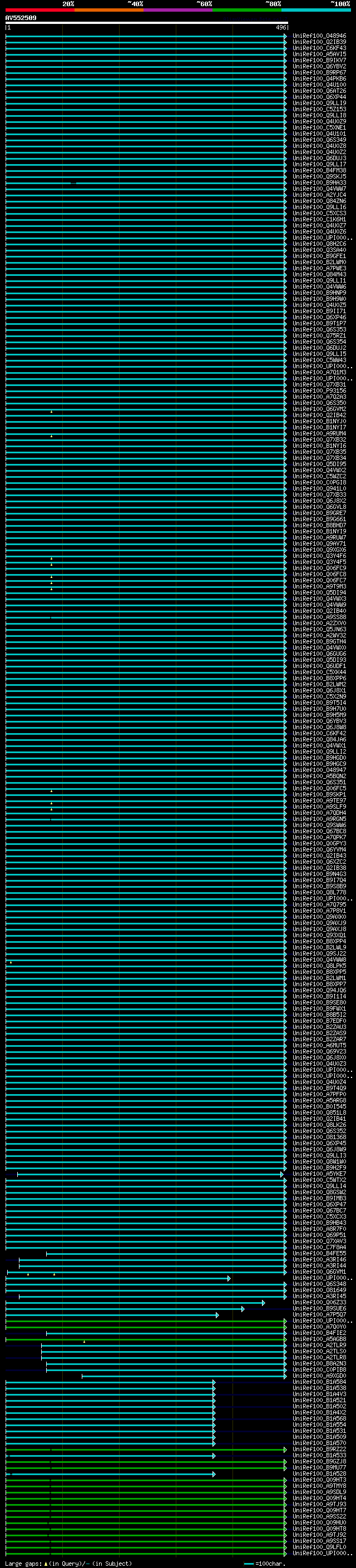Select hit label UniRef100_C5Z153
Screen dimensions: 356x1568
319,109
